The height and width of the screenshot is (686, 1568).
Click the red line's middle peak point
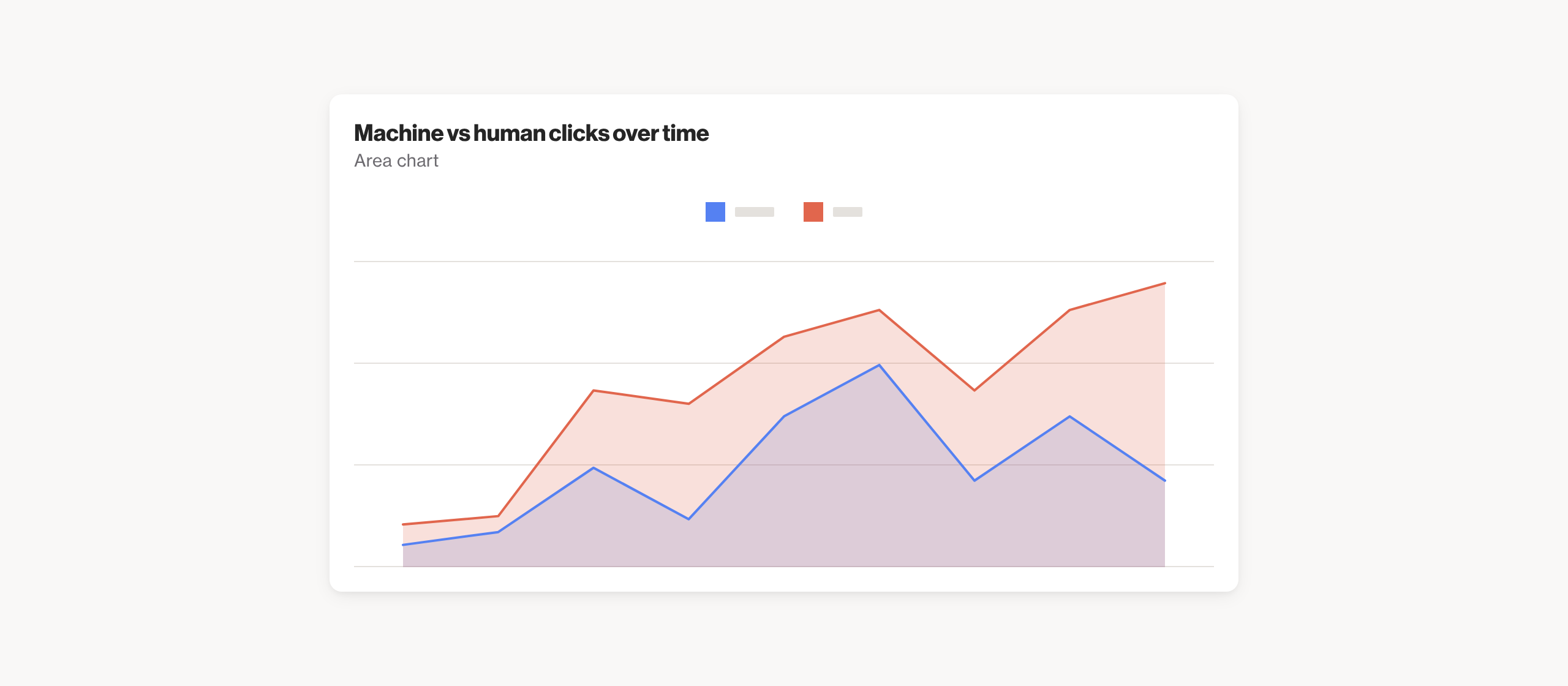point(879,310)
